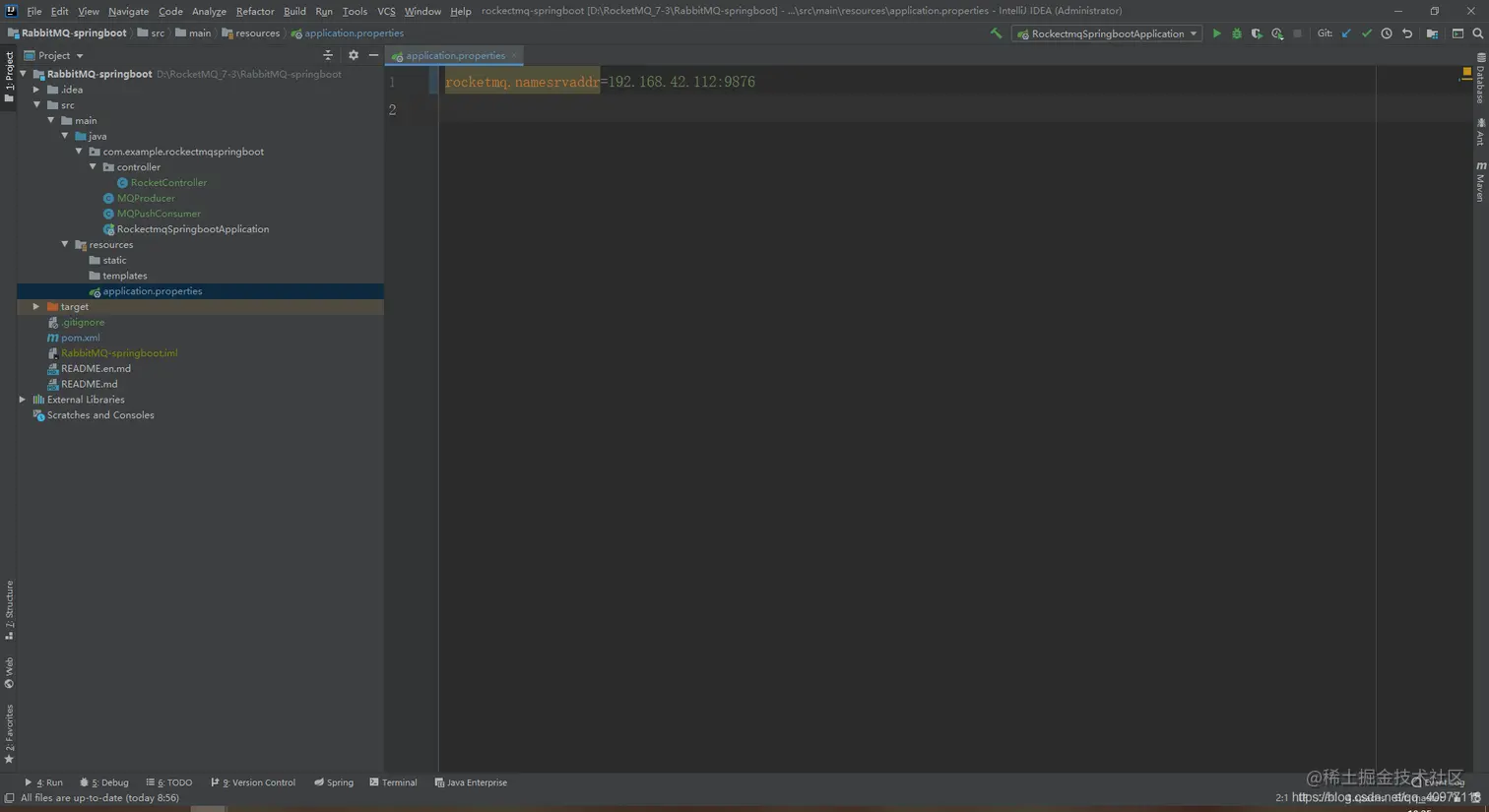The width and height of the screenshot is (1489, 812).
Task: Run with coverage icon
Action: (x=1257, y=33)
